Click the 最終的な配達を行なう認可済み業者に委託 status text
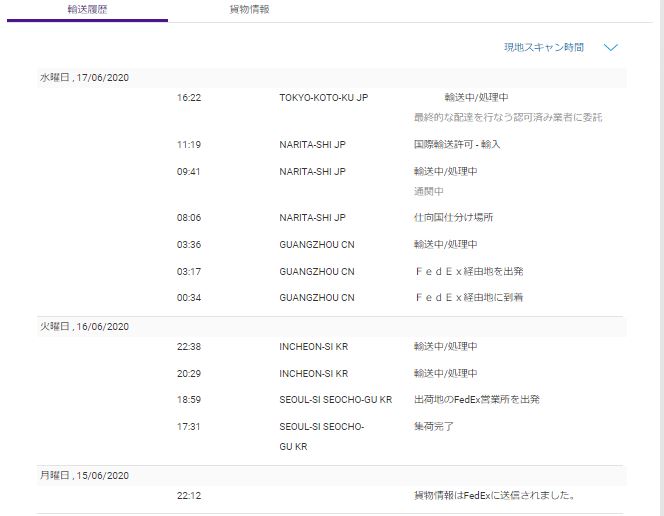Viewport: 664px width, 516px height. pyautogui.click(x=508, y=117)
